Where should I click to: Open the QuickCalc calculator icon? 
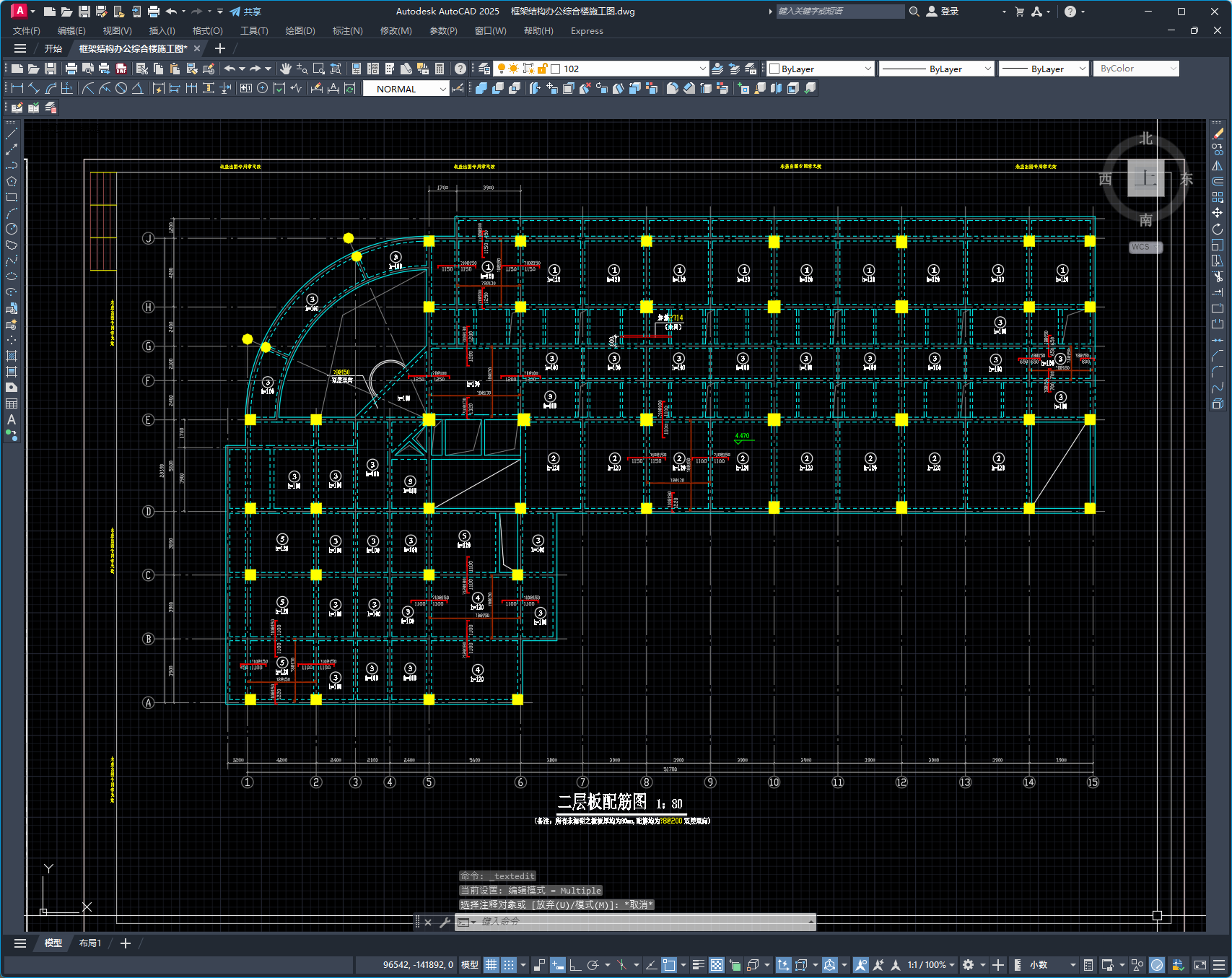click(x=440, y=69)
